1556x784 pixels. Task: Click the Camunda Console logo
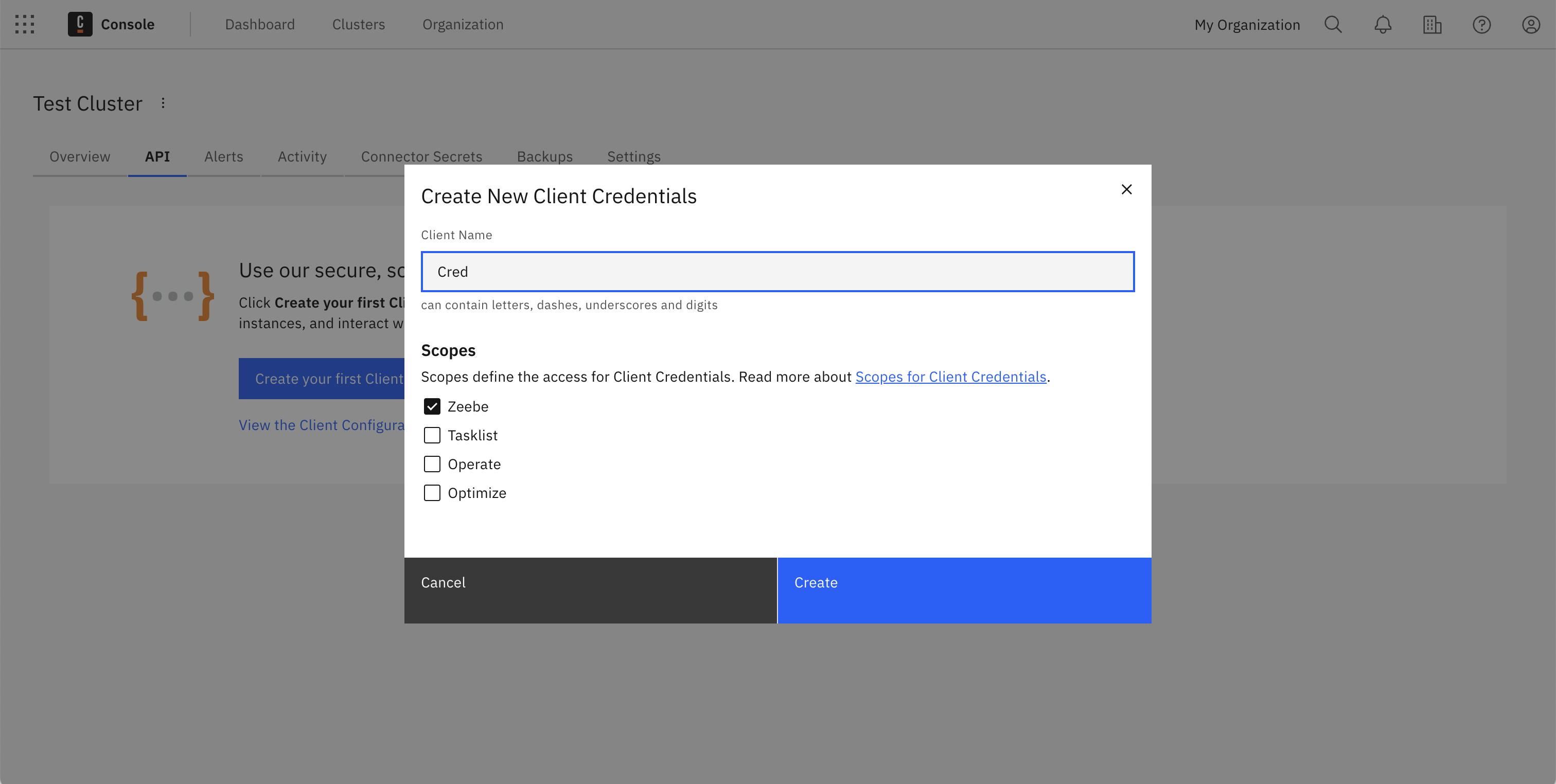pos(80,24)
